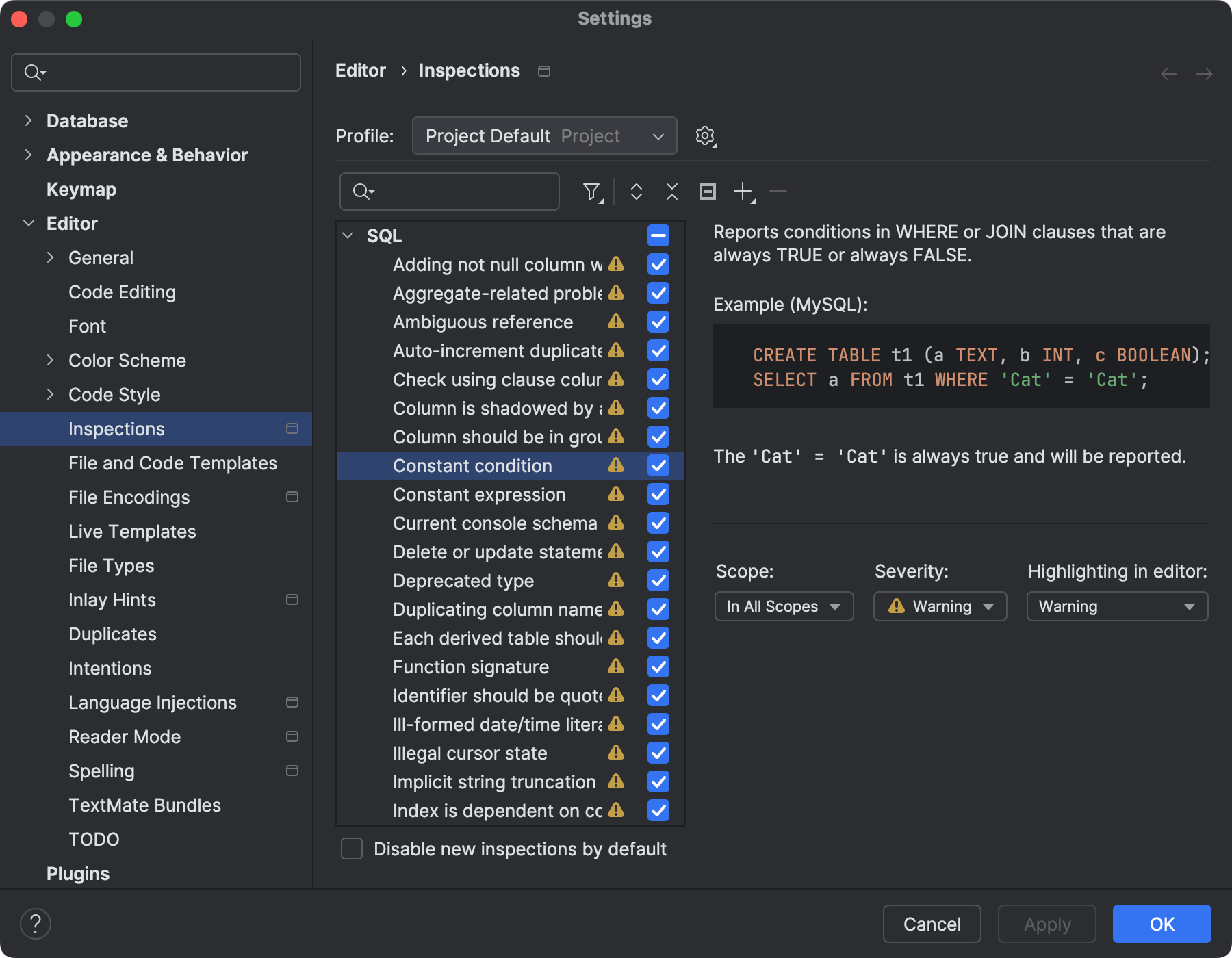Collapse the Editor section in the sidebar
Screen dimensions: 1232x958
click(x=29, y=223)
